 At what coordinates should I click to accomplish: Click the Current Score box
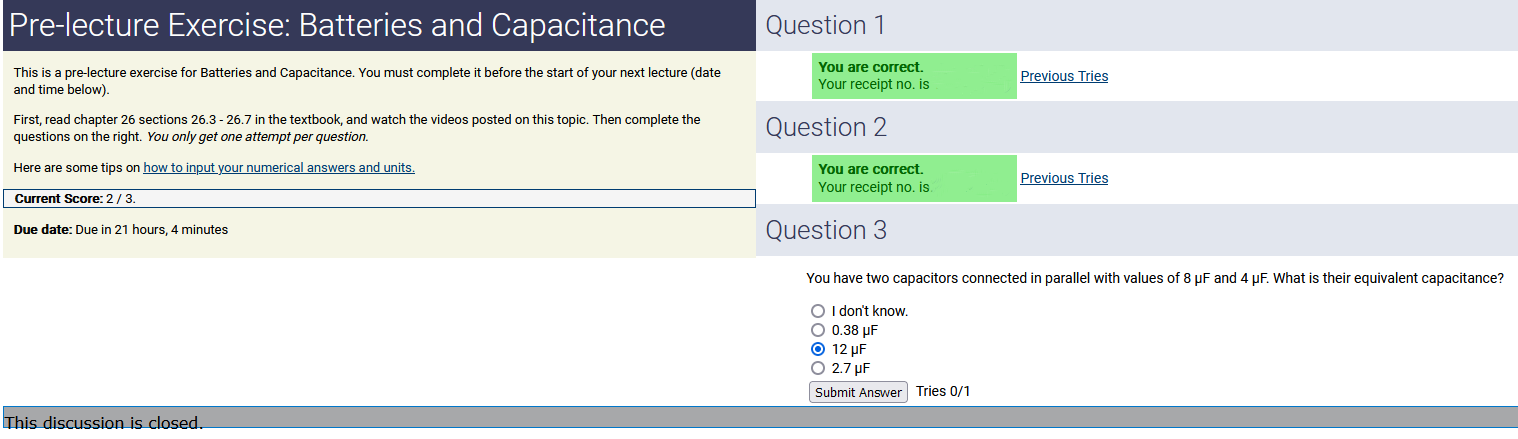tap(379, 199)
